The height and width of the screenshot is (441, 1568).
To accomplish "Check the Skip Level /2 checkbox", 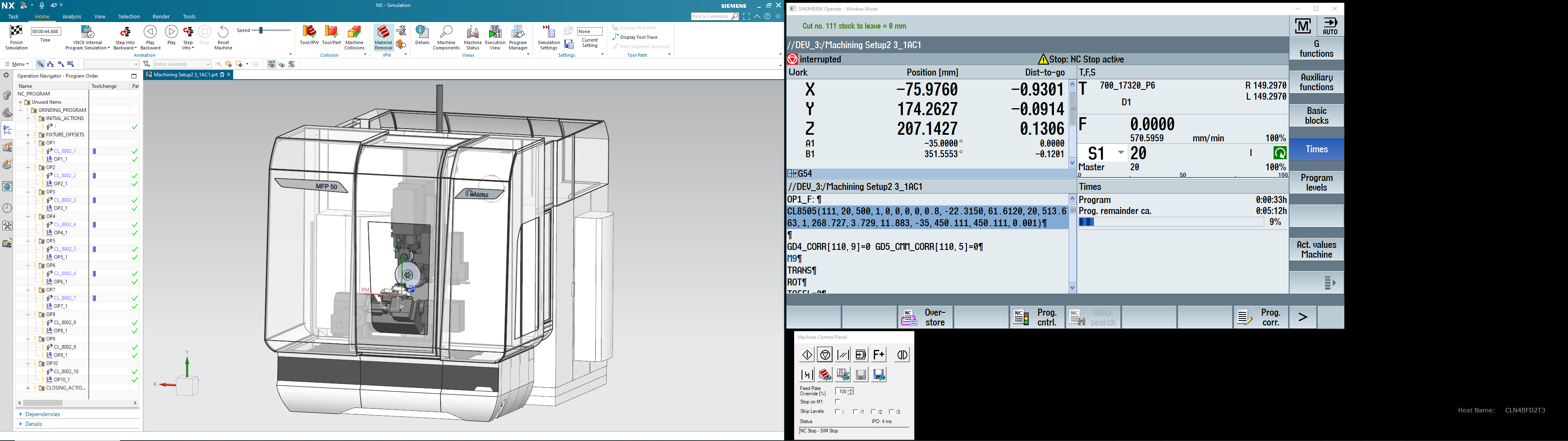I will (x=873, y=412).
